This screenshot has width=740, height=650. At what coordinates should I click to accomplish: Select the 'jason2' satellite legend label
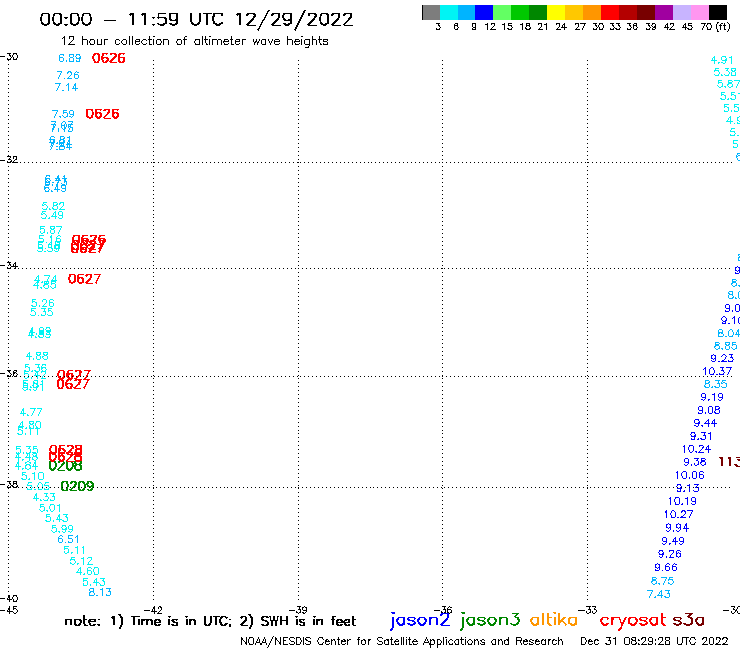tap(420, 620)
